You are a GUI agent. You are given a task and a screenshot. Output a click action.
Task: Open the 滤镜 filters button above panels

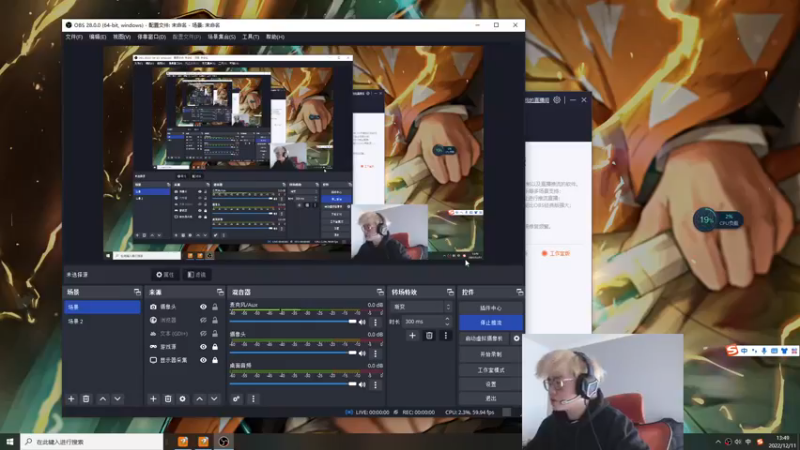(196, 274)
